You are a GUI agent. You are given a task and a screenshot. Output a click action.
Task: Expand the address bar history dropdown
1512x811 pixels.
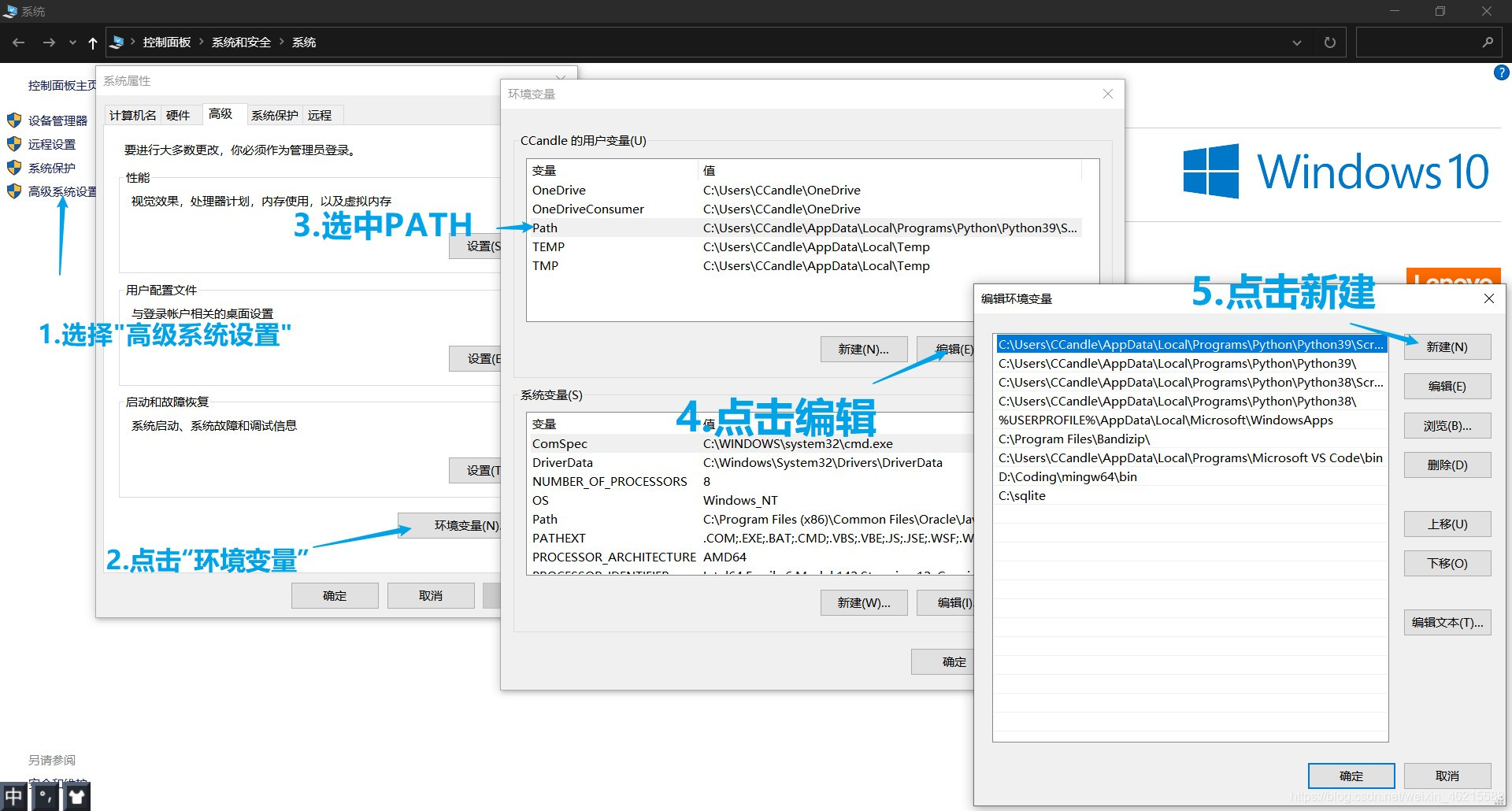pyautogui.click(x=1296, y=43)
